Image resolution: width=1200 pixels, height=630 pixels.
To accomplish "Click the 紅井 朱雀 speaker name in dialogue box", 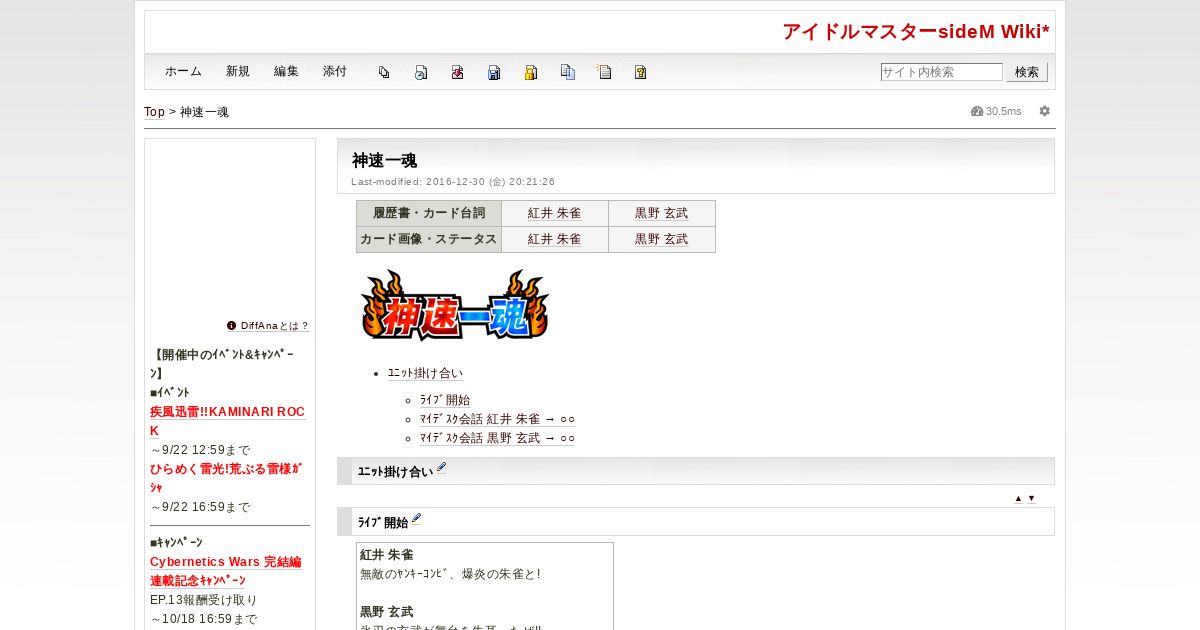I will coord(386,555).
